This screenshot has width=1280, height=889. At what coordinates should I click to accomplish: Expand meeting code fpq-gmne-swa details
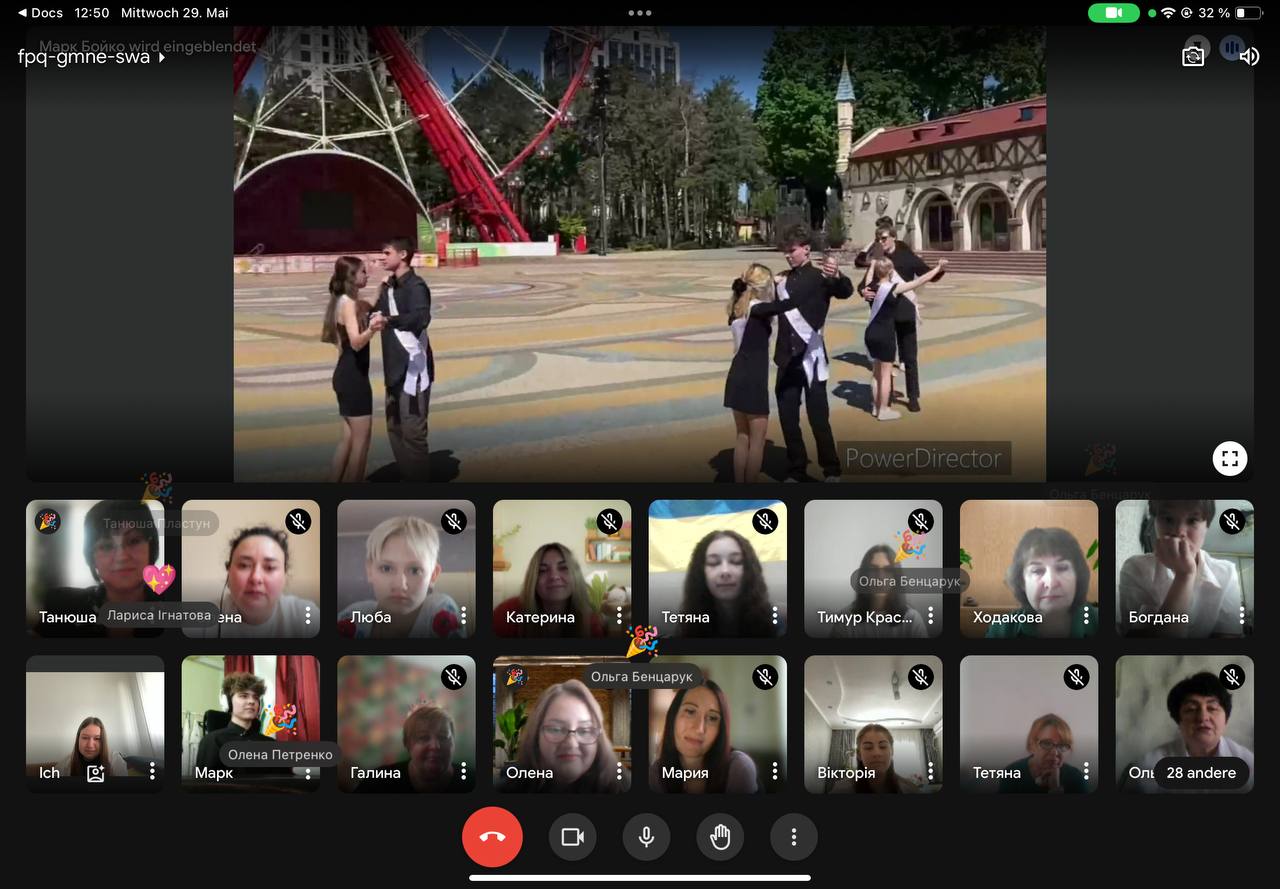(92, 57)
